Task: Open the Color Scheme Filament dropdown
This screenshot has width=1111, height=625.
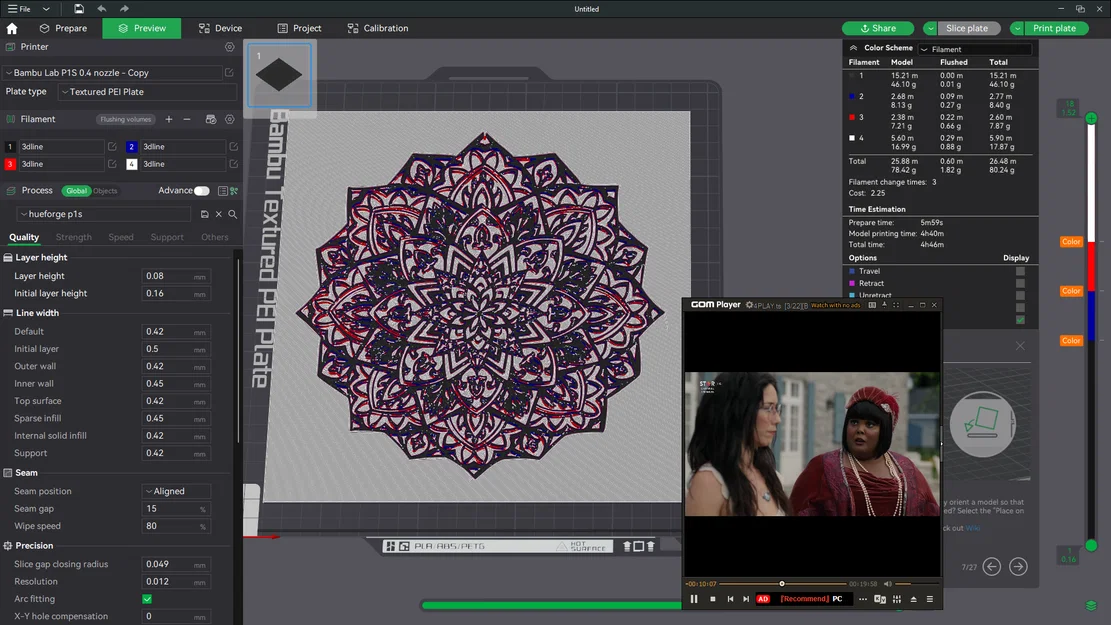Action: (975, 47)
